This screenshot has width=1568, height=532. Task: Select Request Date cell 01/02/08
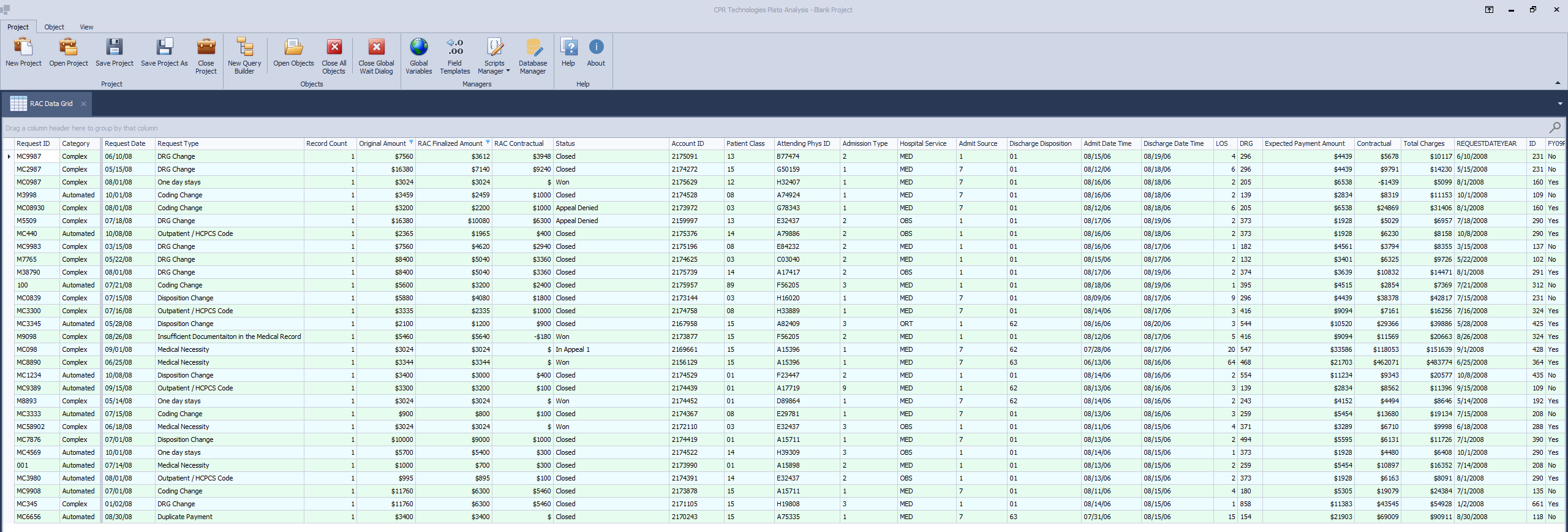pyautogui.click(x=128, y=504)
